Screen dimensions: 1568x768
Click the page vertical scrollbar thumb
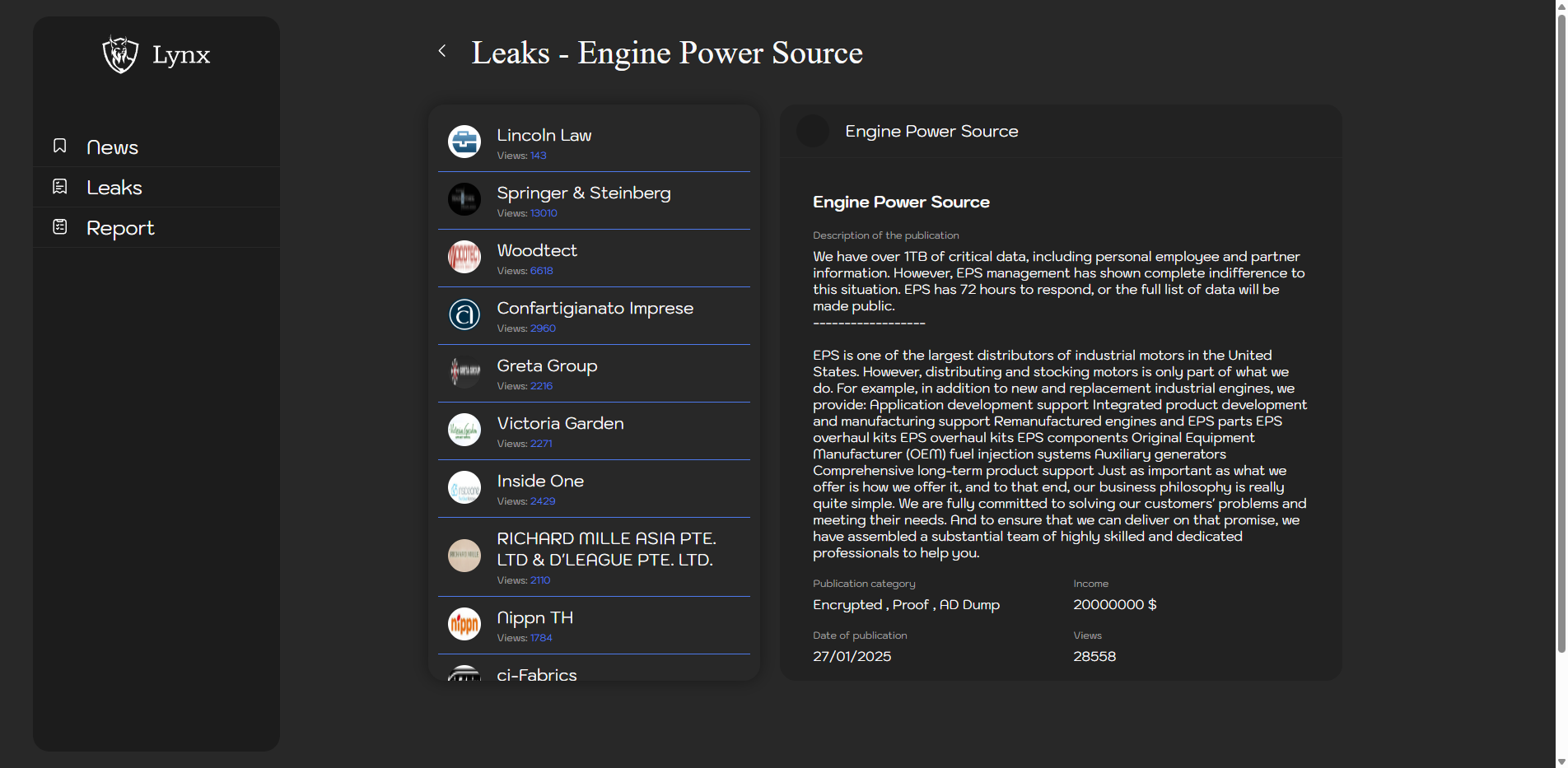coord(1561,329)
